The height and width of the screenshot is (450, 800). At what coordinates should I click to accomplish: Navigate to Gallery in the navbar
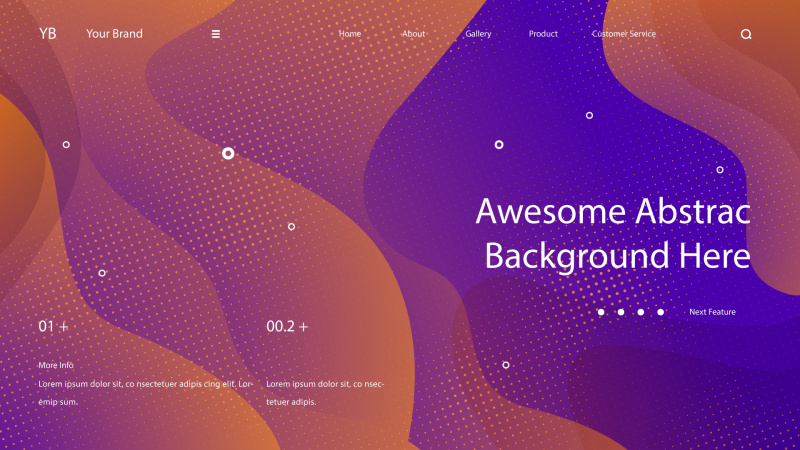[478, 34]
